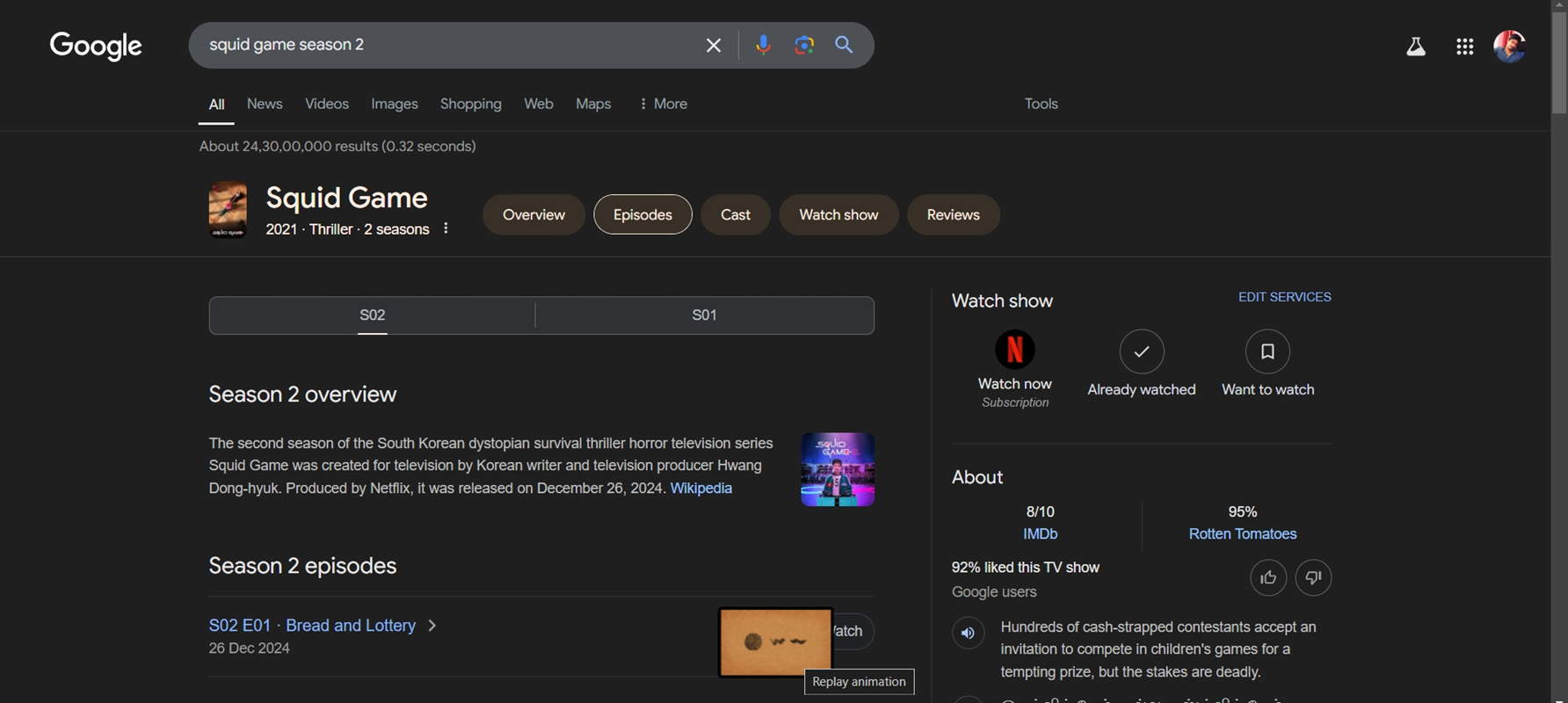This screenshot has width=1568, height=703.
Task: Open Google Lens image search
Action: coord(803,45)
